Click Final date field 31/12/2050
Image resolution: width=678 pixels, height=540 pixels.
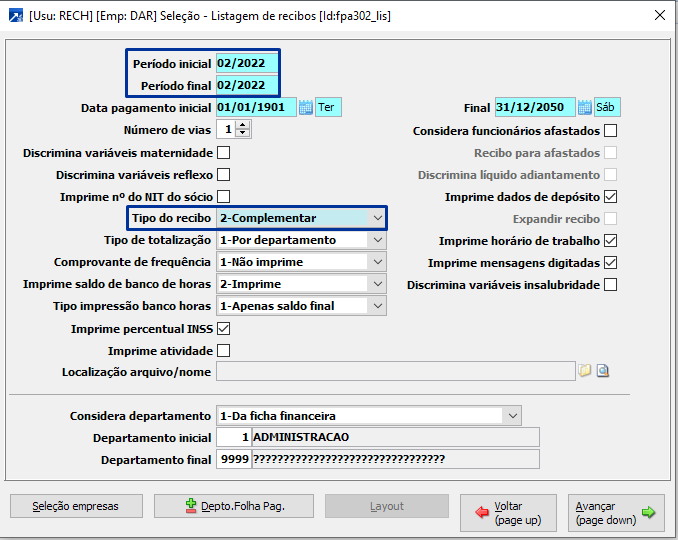[x=535, y=107]
